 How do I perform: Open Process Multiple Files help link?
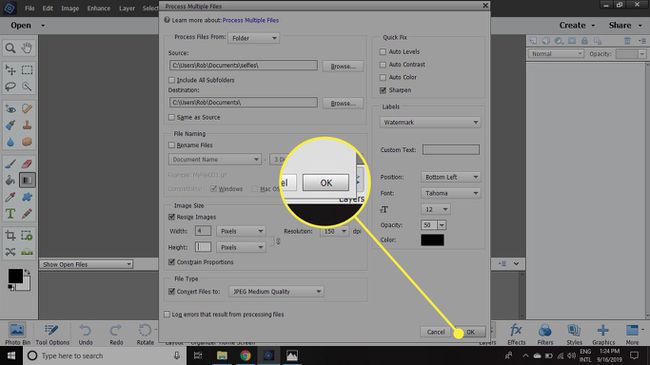(250, 20)
